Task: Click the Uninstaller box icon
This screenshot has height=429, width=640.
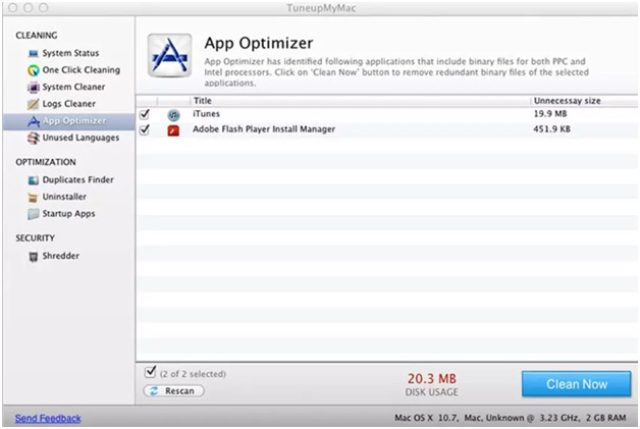Action: click(33, 198)
